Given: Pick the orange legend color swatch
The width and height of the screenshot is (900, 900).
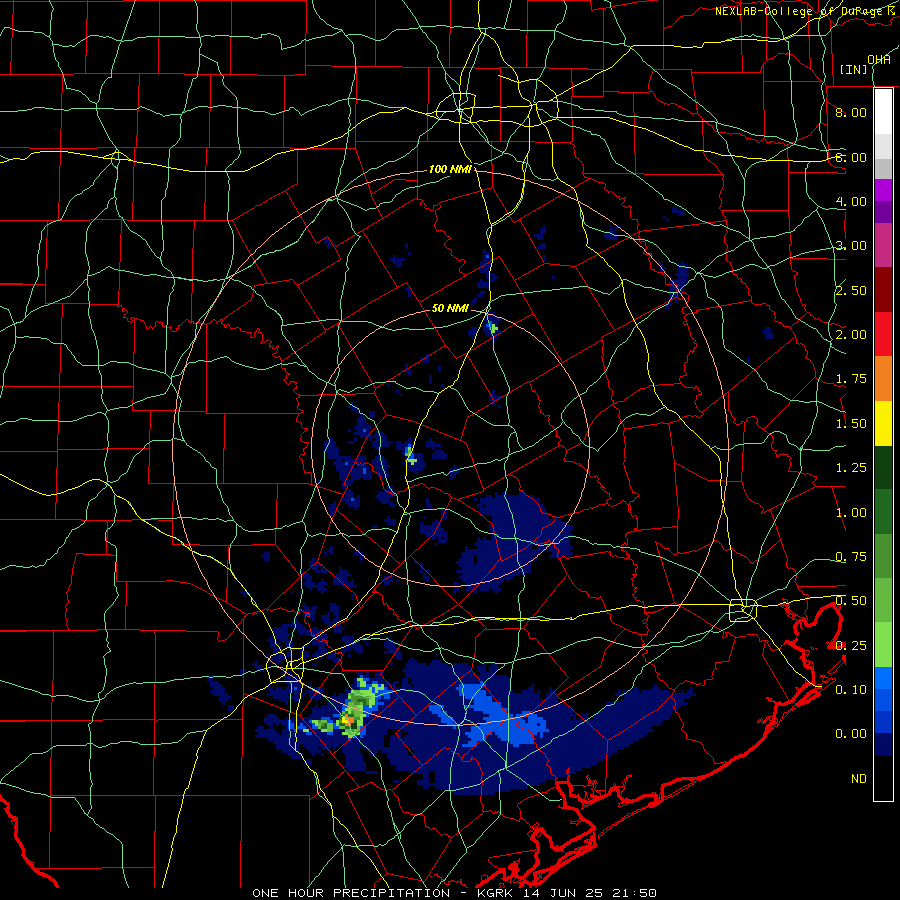Looking at the screenshot, I should pyautogui.click(x=883, y=378).
